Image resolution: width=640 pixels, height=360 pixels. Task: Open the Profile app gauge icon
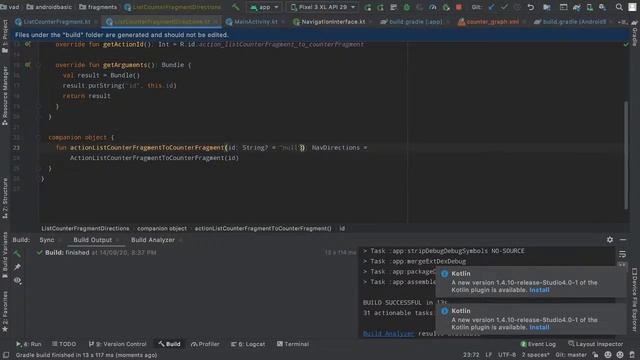pyautogui.click(x=433, y=7)
